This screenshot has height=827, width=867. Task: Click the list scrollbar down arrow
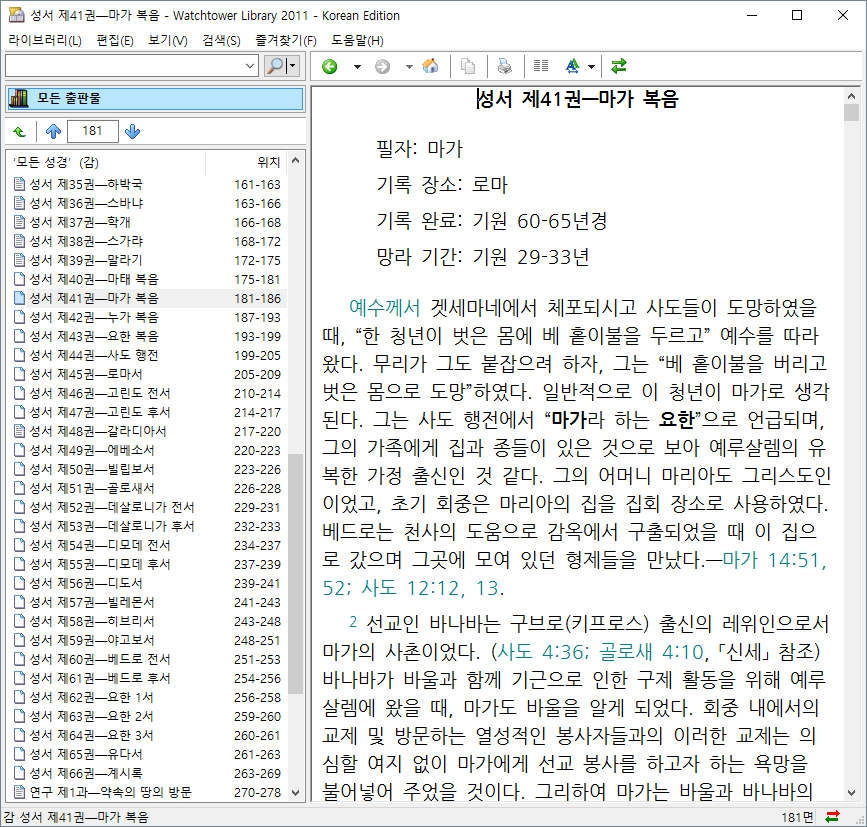296,793
